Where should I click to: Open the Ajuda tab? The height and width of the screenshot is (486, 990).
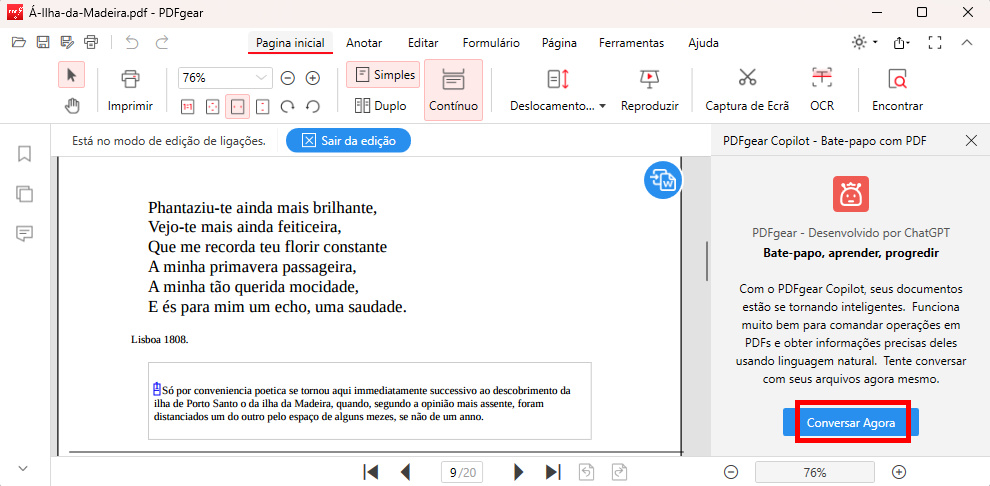pos(703,43)
